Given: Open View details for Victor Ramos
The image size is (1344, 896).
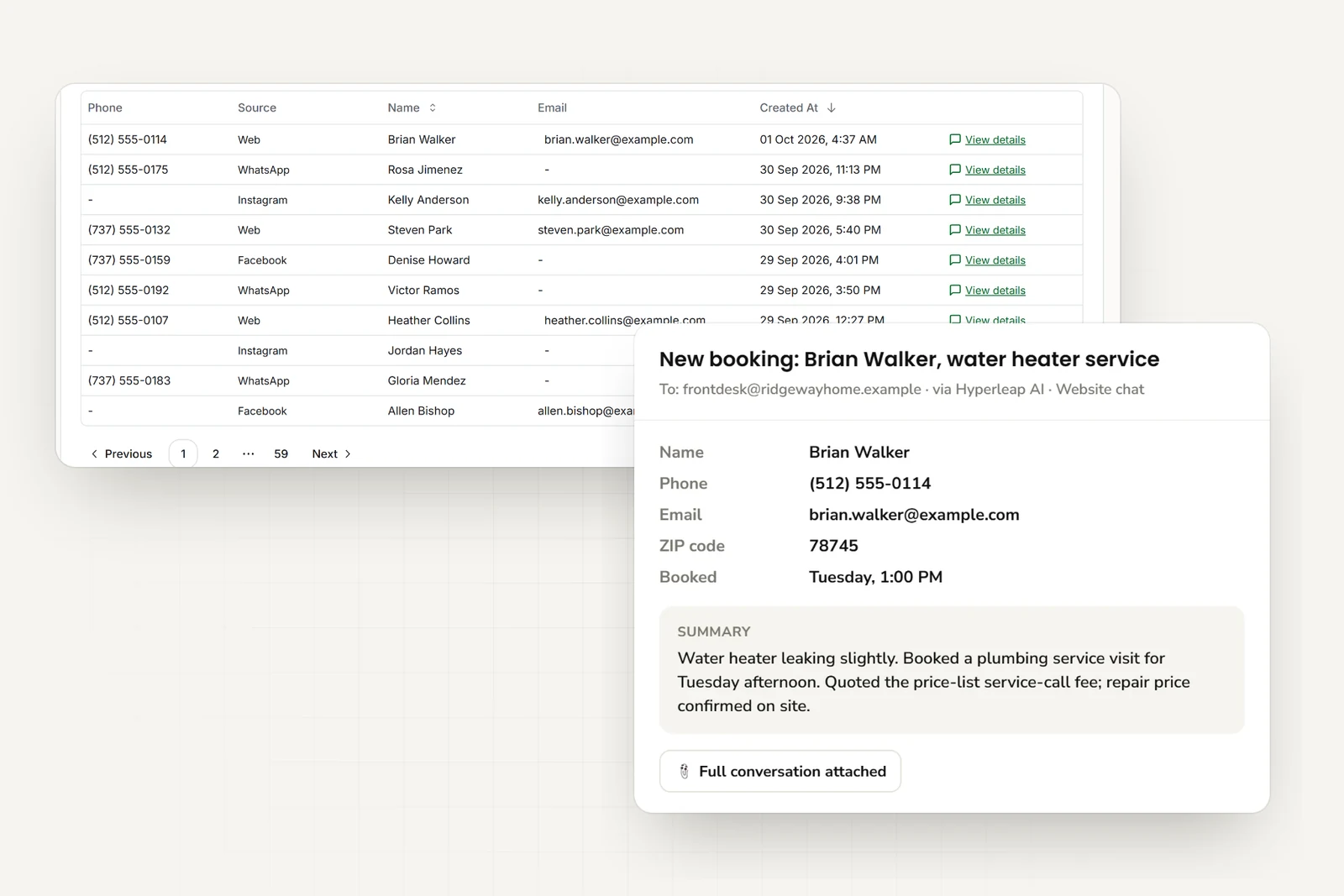Looking at the screenshot, I should 987,291.
